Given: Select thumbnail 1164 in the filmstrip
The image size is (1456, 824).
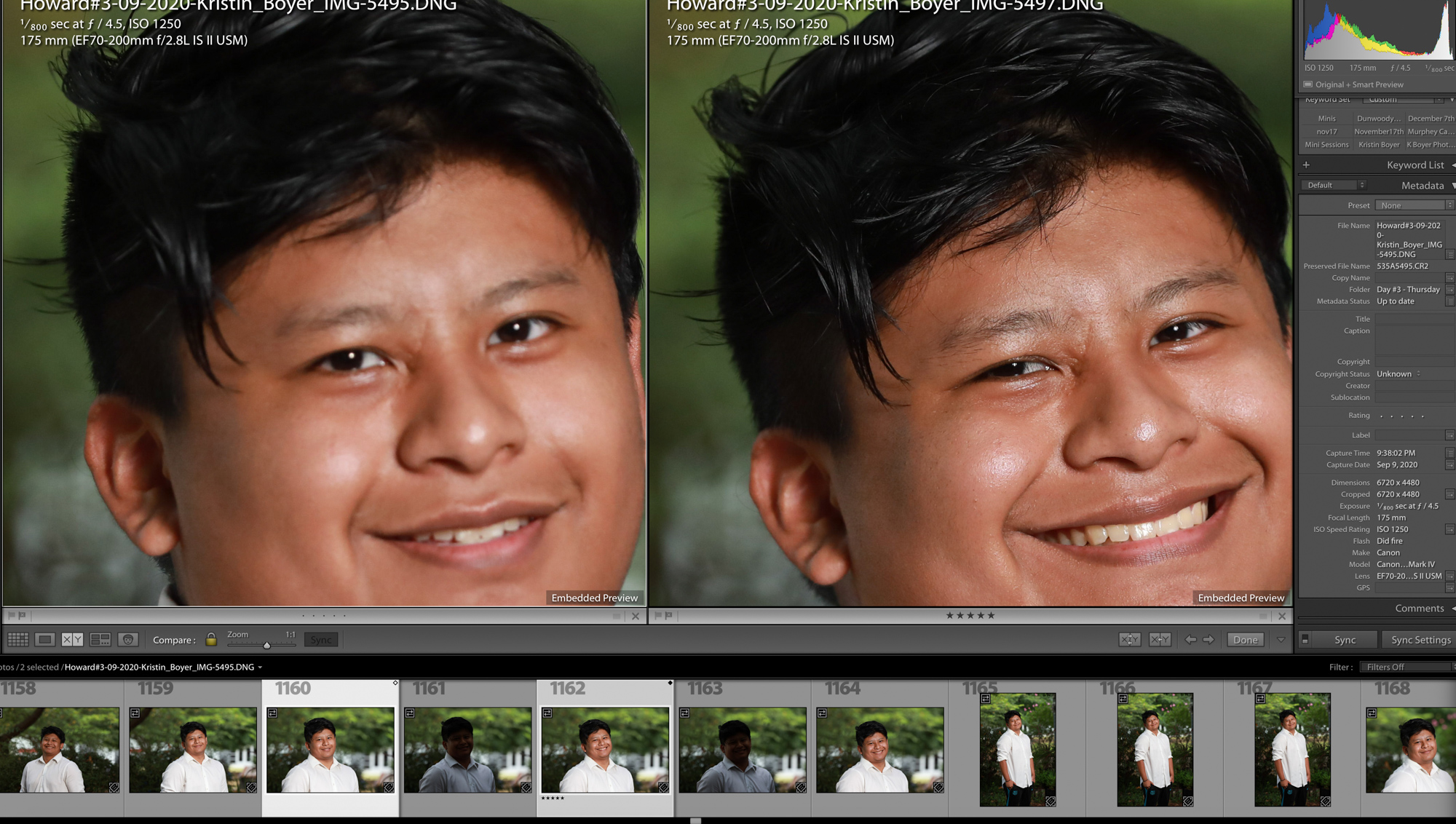Looking at the screenshot, I should click(884, 750).
